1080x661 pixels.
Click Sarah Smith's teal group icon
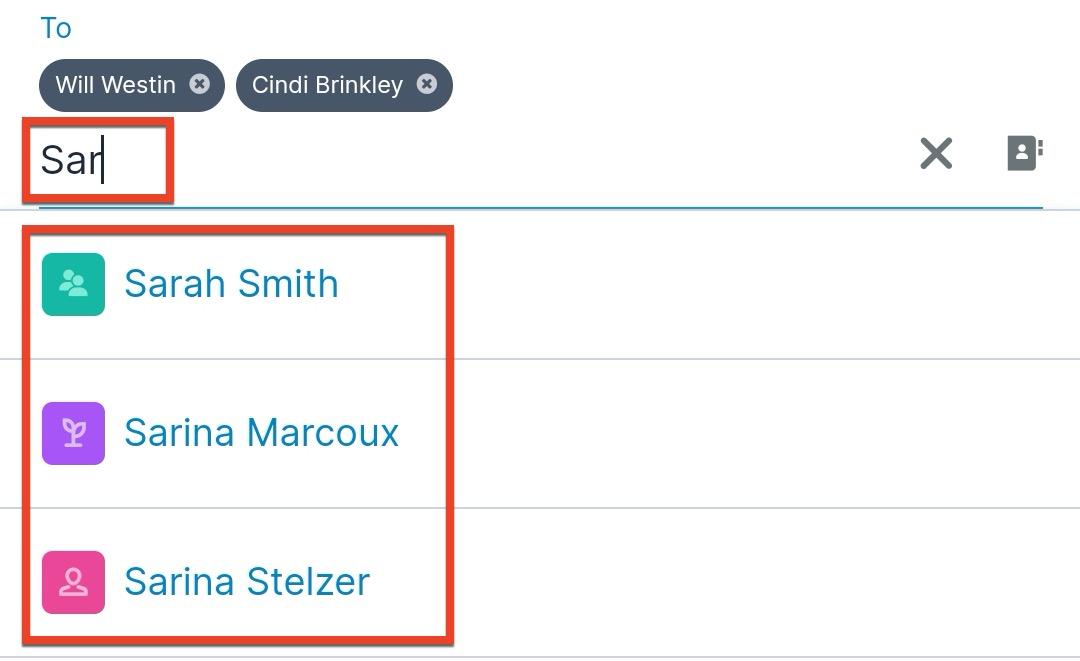click(x=73, y=284)
